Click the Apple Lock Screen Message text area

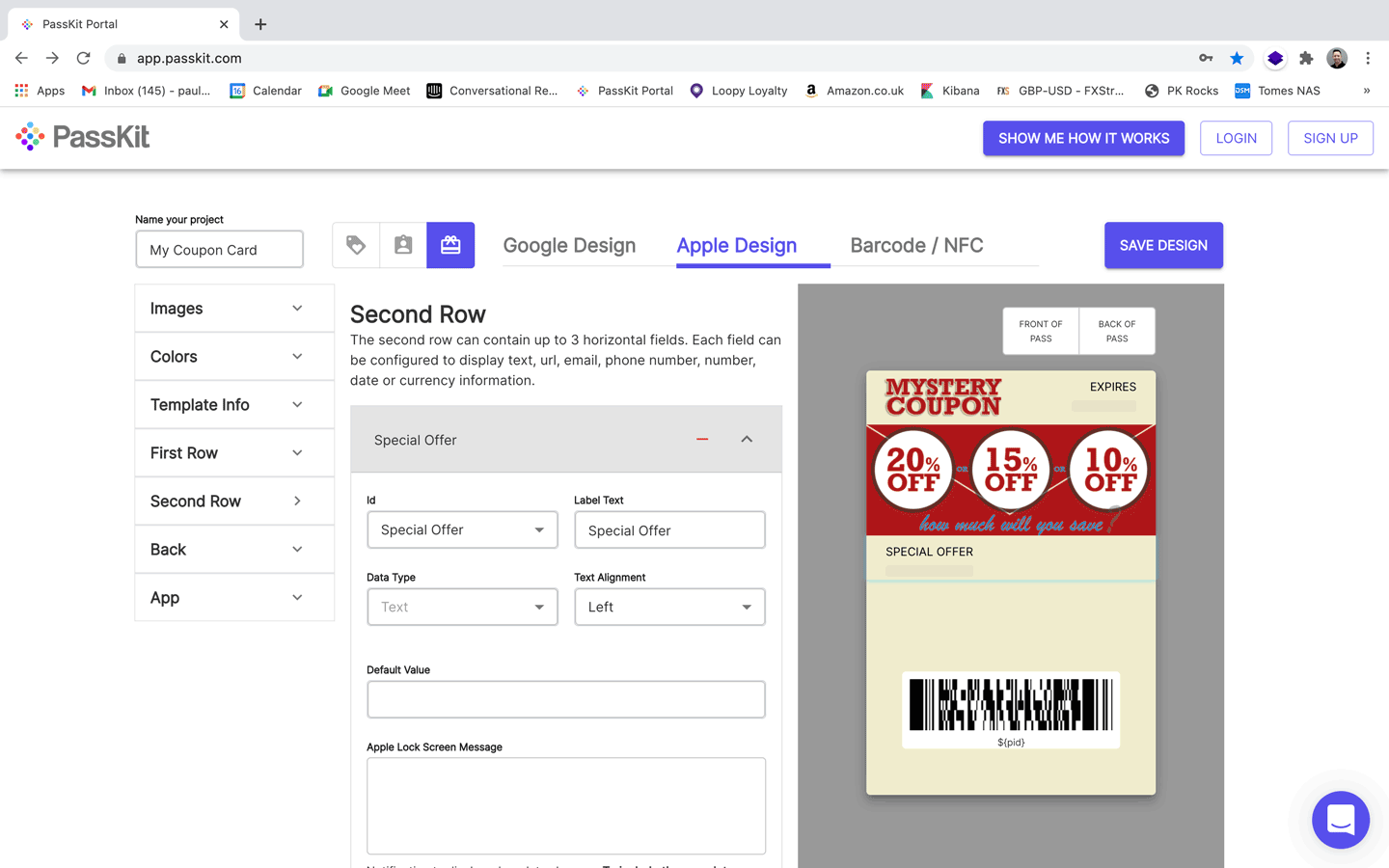pos(566,805)
